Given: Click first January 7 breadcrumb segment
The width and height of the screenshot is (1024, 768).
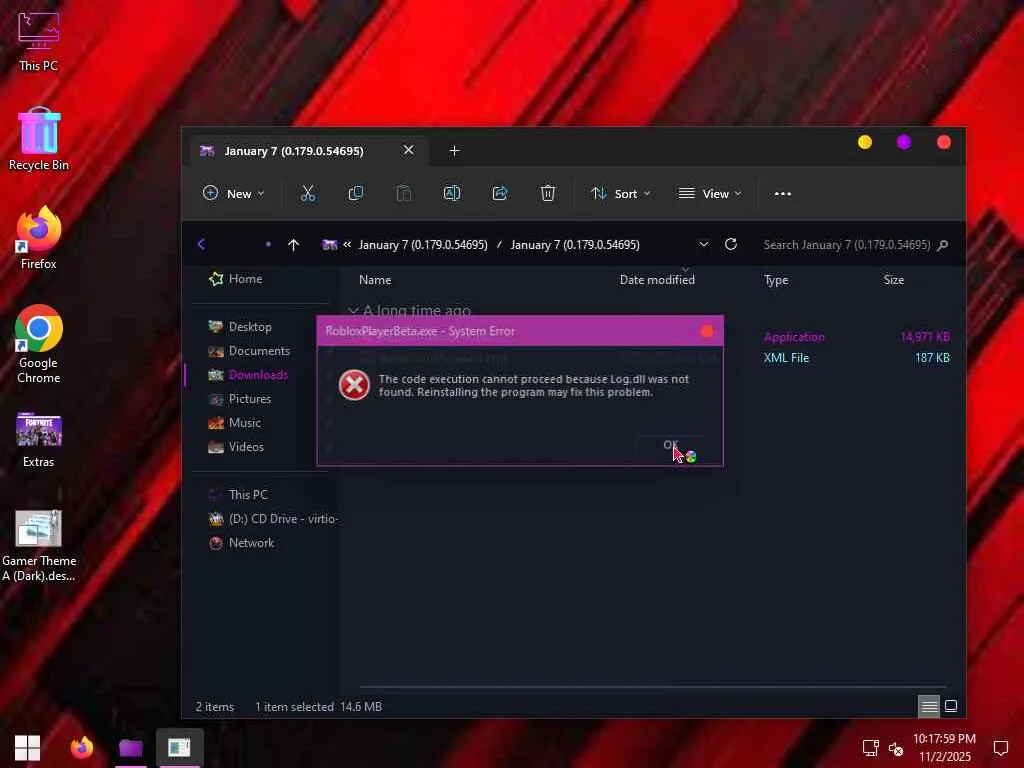Looking at the screenshot, I should tap(423, 245).
